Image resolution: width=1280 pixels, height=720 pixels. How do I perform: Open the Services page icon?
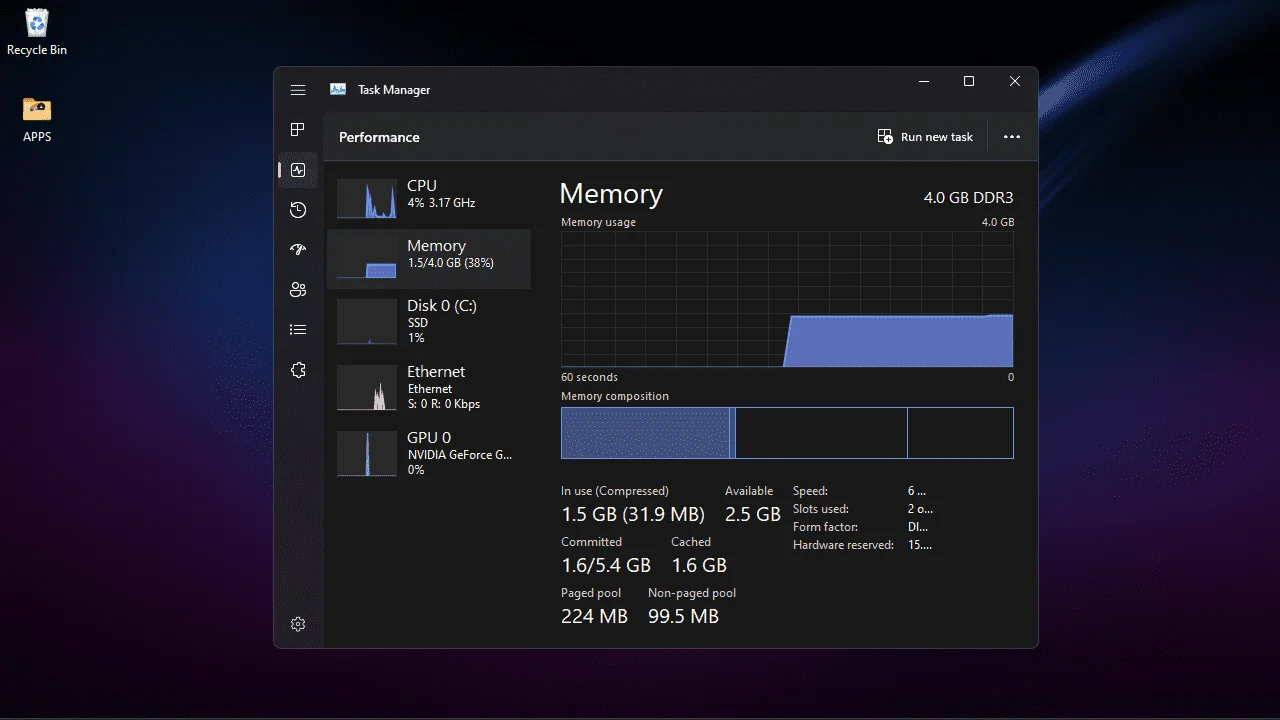pyautogui.click(x=298, y=370)
